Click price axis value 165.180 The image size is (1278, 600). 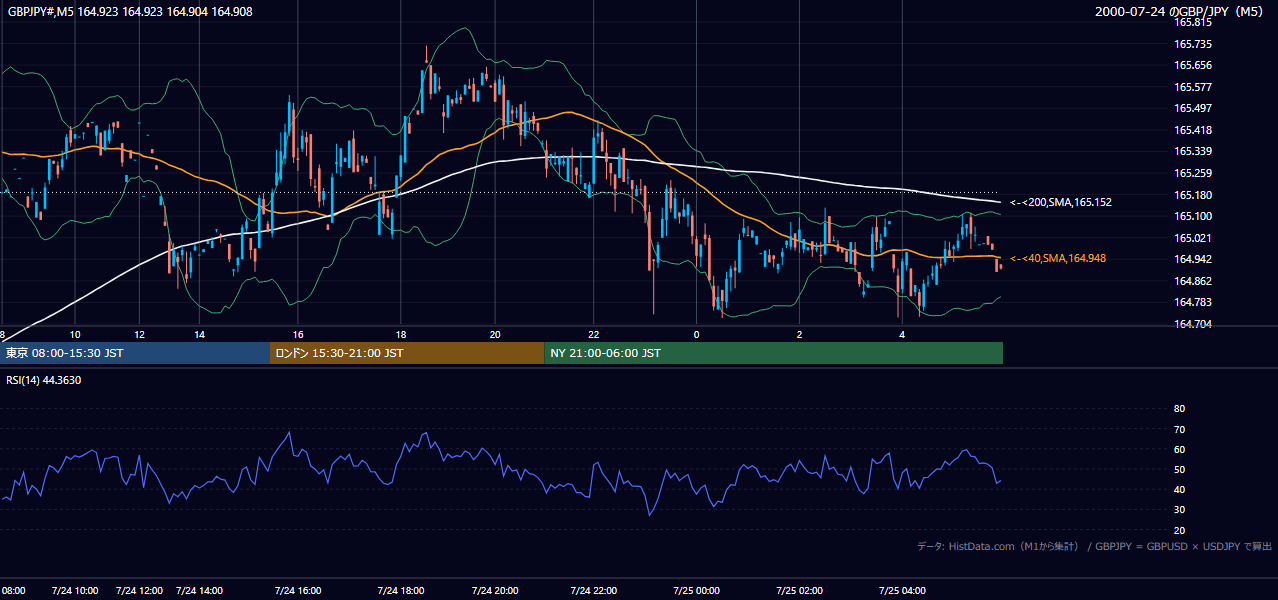[1192, 195]
